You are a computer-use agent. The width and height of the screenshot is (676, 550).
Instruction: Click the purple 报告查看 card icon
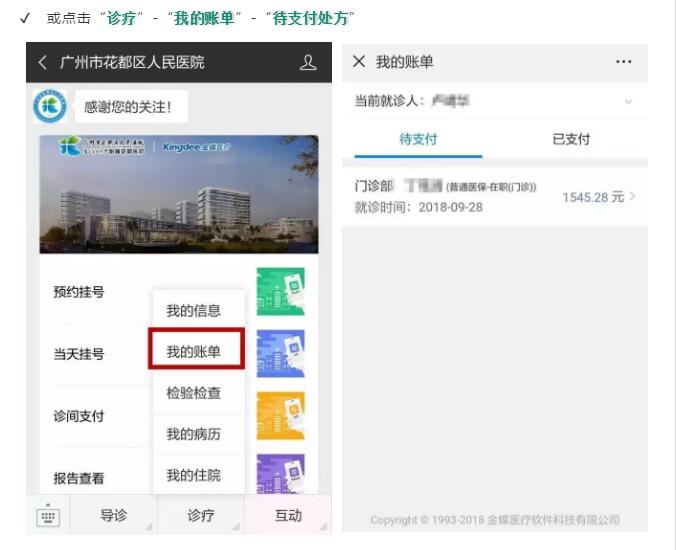(x=281, y=473)
